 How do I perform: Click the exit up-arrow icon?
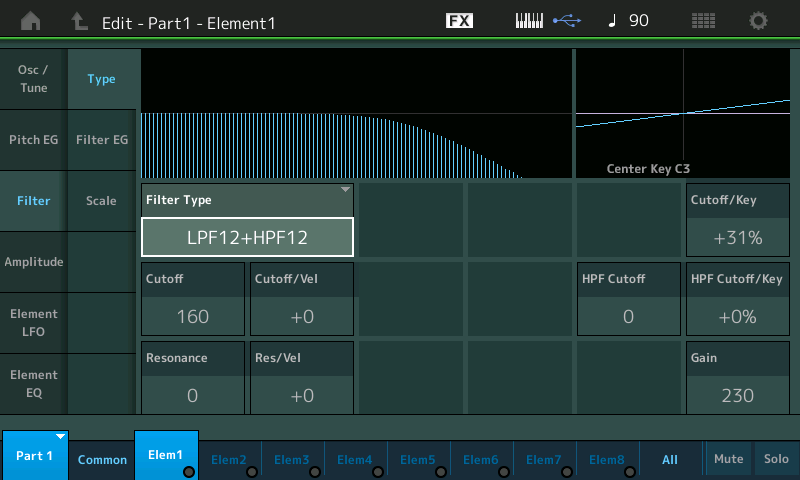pos(80,21)
